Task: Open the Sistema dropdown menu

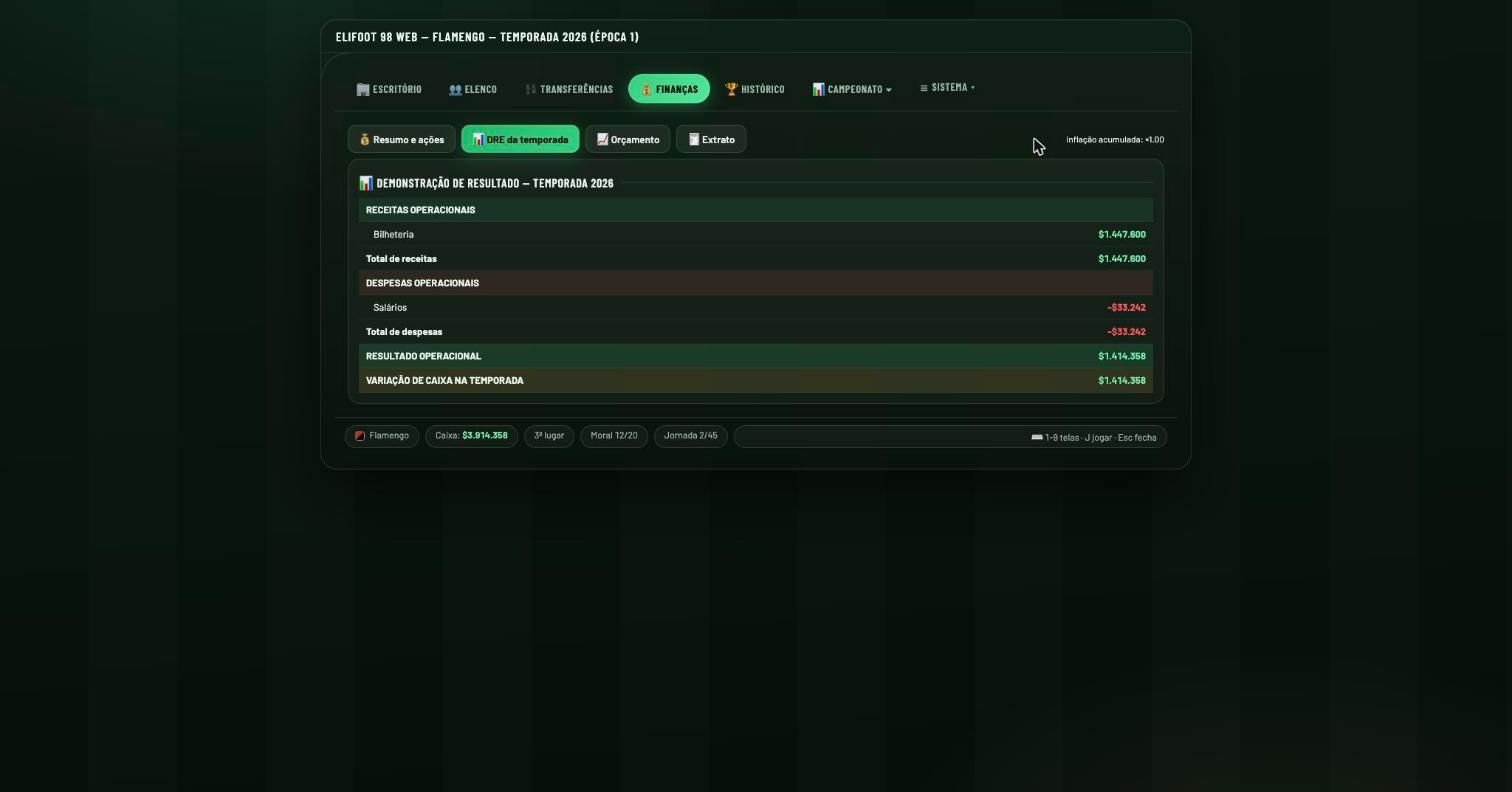Action: [x=947, y=88]
